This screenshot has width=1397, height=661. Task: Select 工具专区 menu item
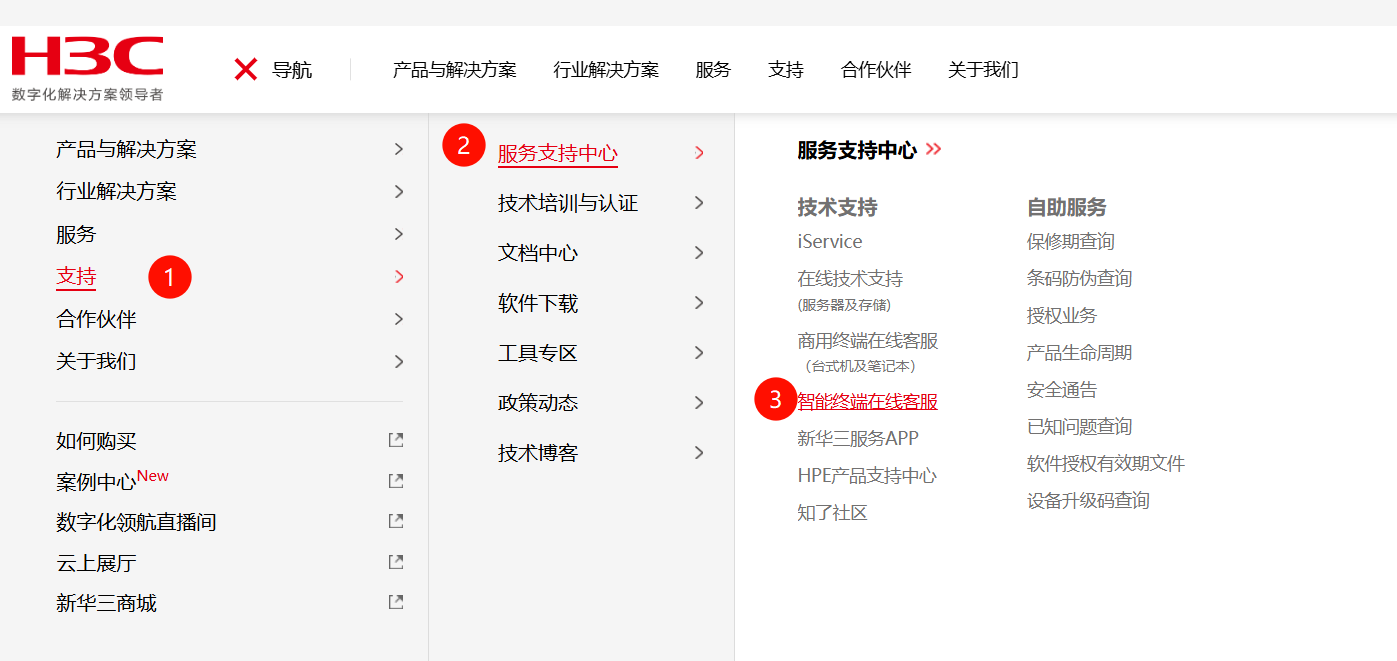[538, 353]
